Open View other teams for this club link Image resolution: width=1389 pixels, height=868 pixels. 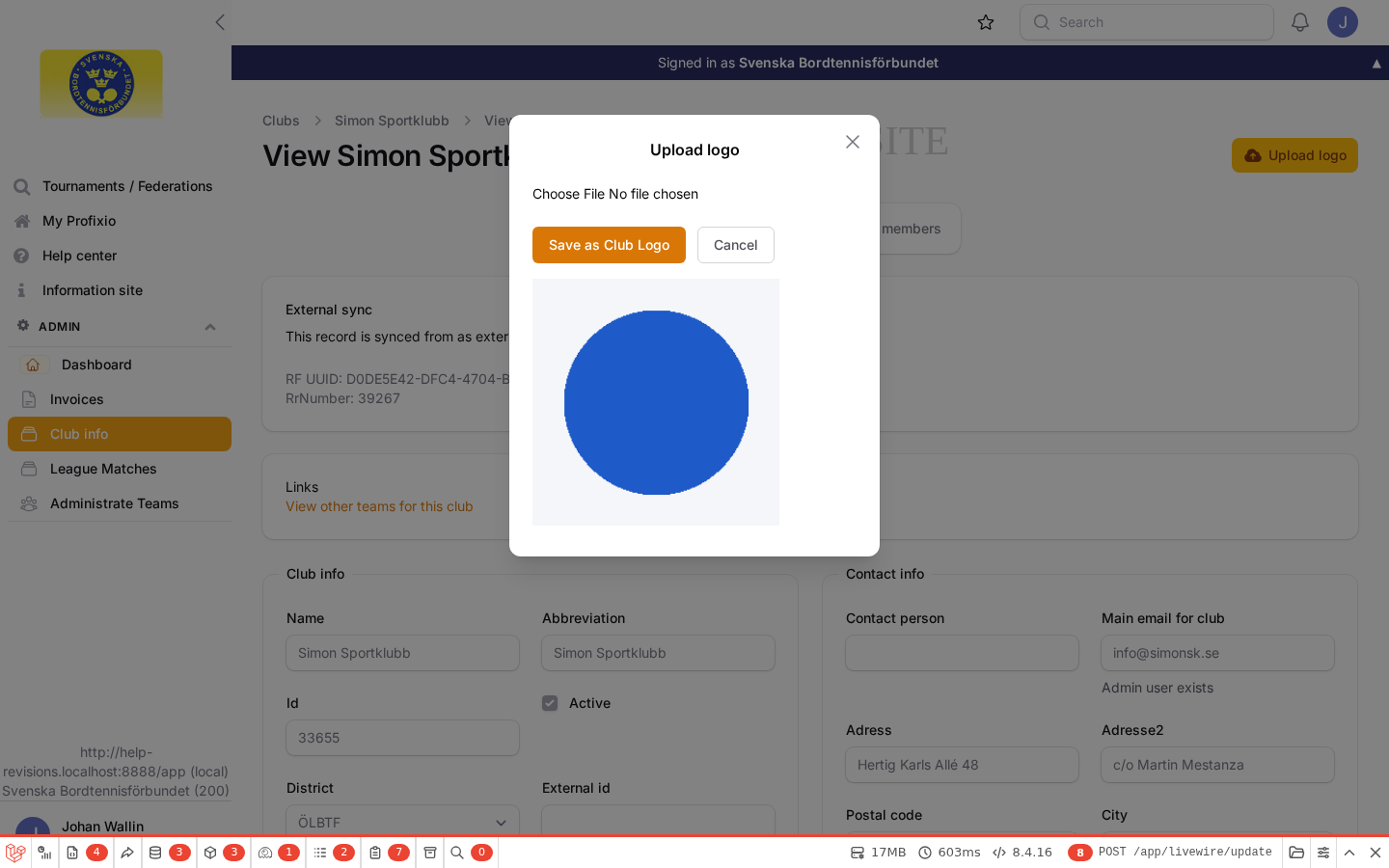[379, 506]
